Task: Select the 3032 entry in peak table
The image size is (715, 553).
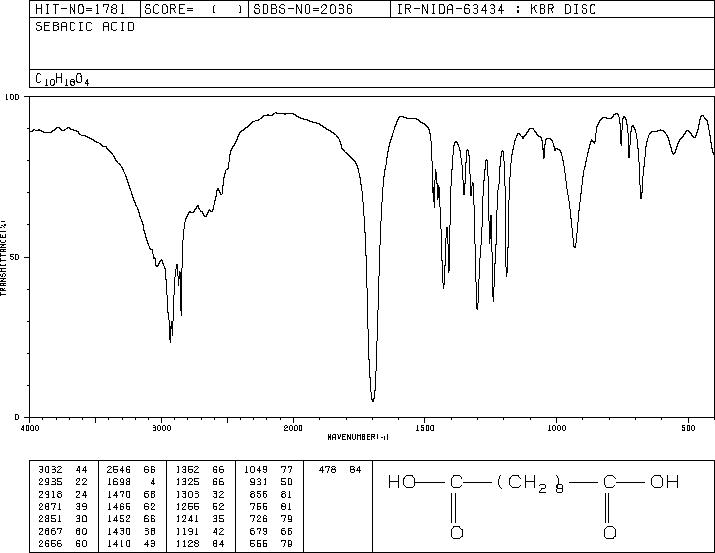Action: (x=51, y=470)
